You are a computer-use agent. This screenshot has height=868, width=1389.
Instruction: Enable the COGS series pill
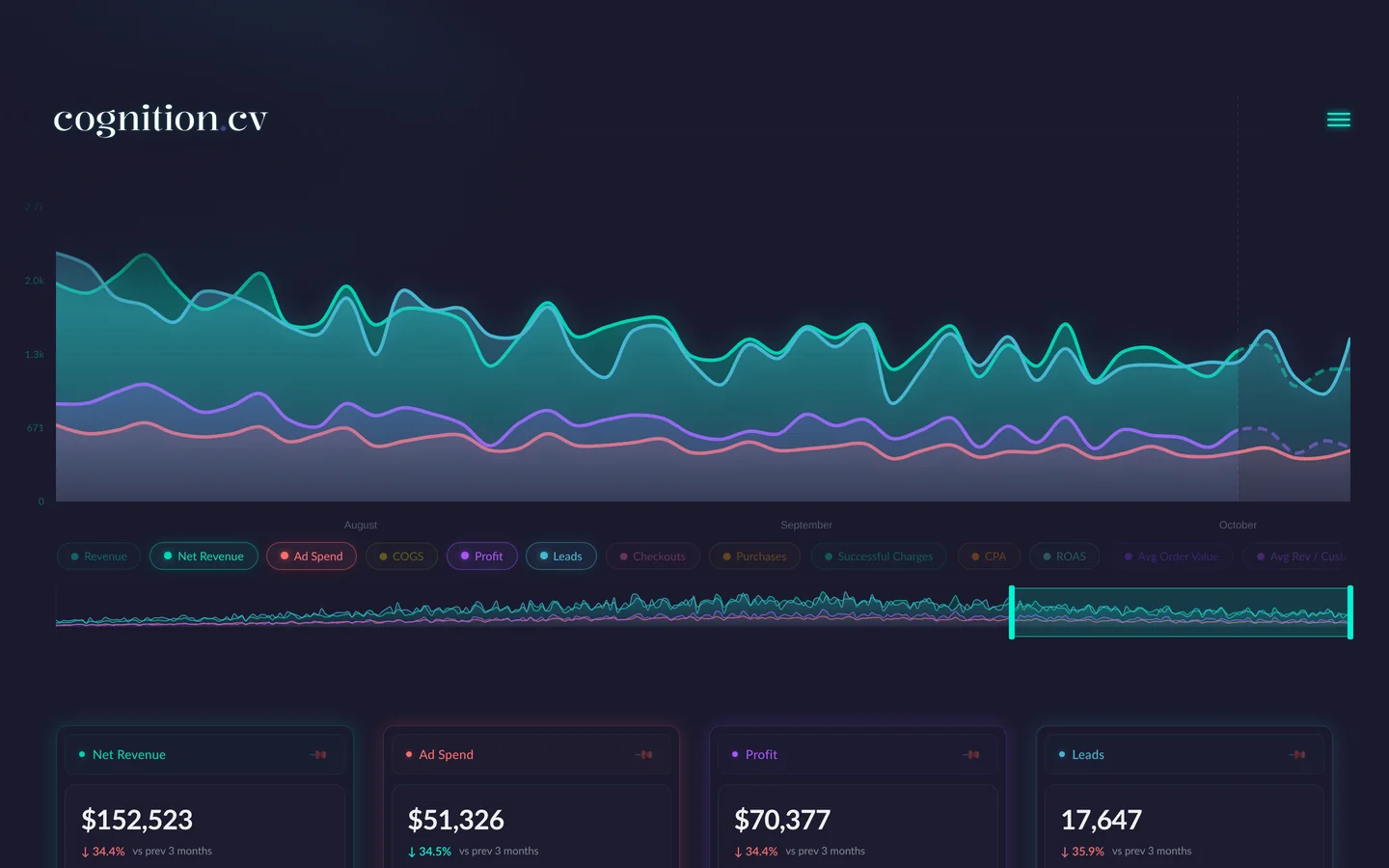pos(401,556)
